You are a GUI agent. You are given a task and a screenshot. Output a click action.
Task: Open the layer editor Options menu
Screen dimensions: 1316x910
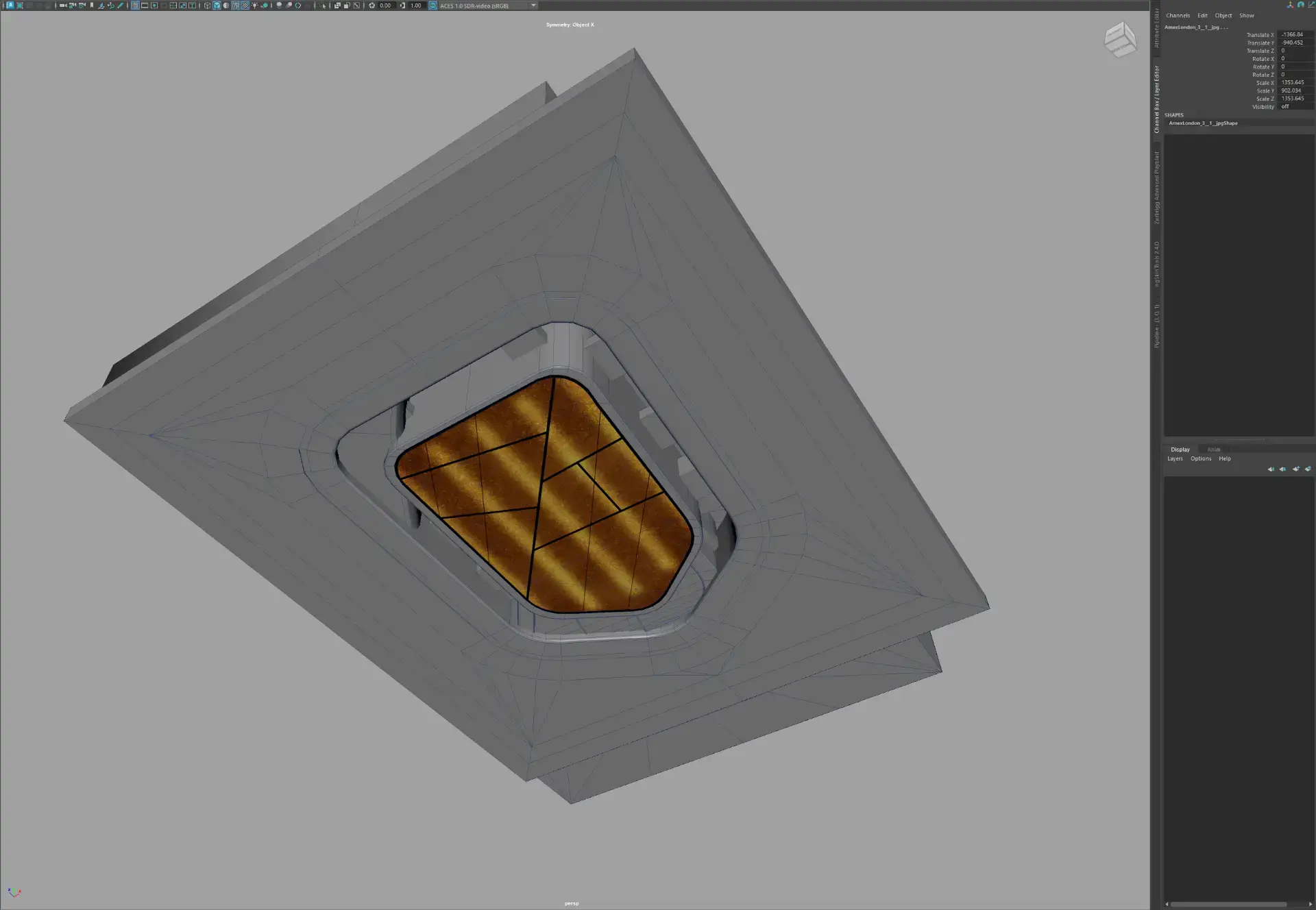1200,458
